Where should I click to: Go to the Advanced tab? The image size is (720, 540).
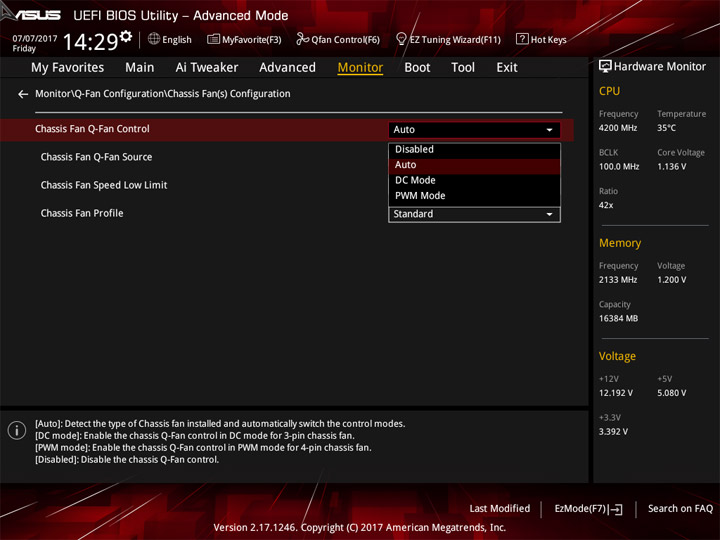pyautogui.click(x=287, y=68)
